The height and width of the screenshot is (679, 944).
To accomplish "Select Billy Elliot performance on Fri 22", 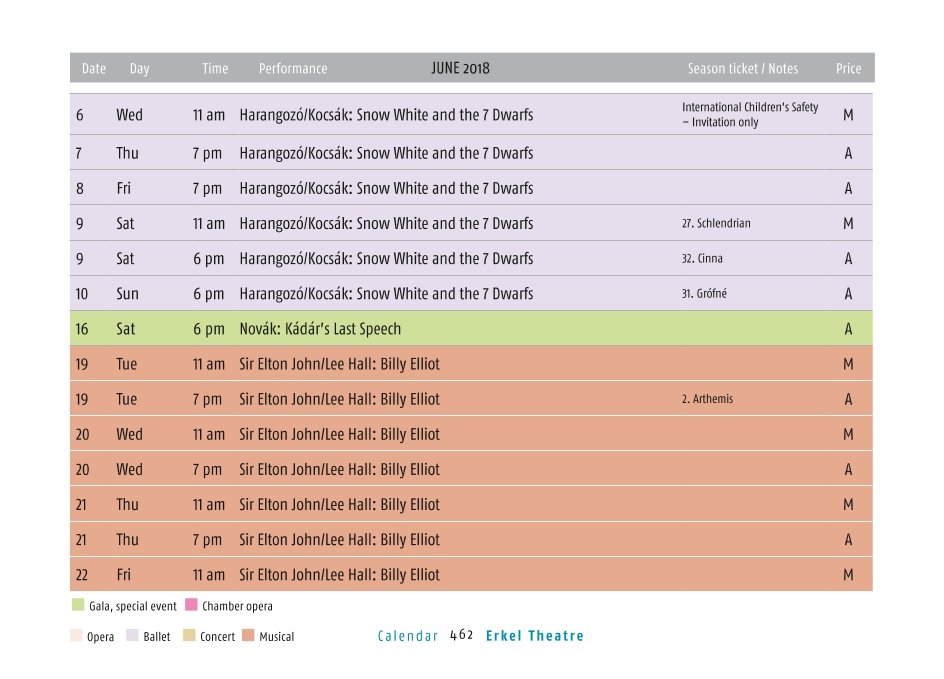I will (339, 575).
